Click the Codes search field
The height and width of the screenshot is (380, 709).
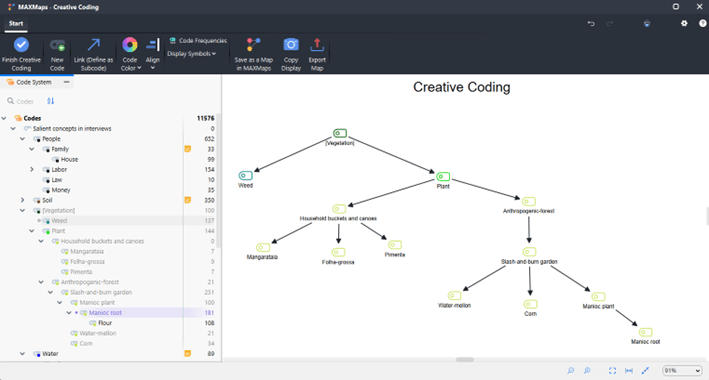point(25,101)
